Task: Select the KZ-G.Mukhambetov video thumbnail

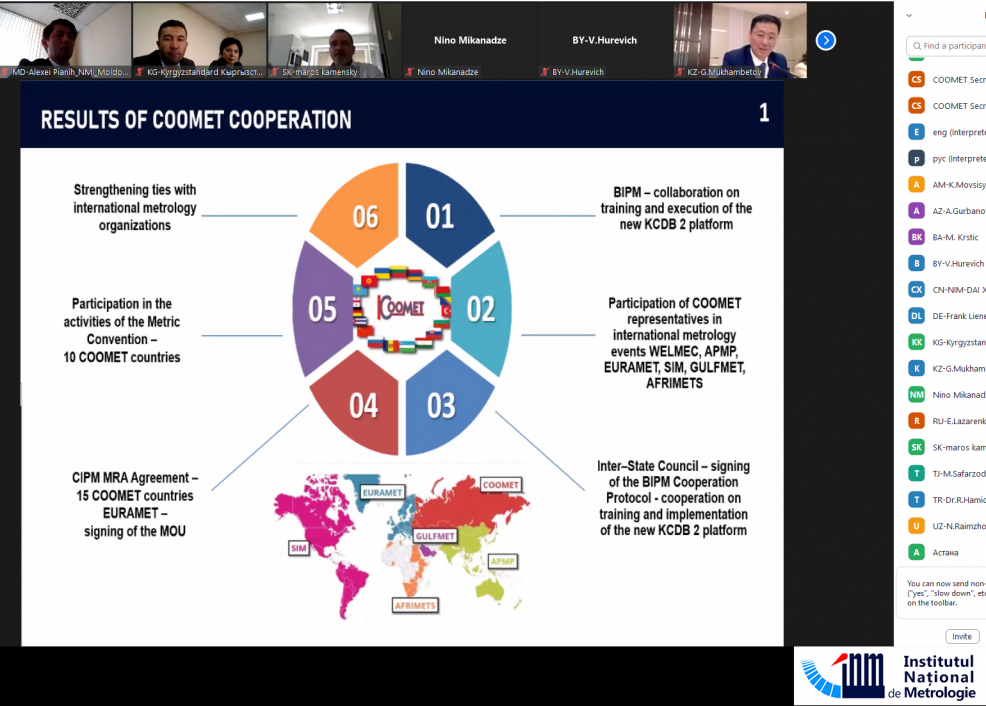Action: tap(739, 40)
